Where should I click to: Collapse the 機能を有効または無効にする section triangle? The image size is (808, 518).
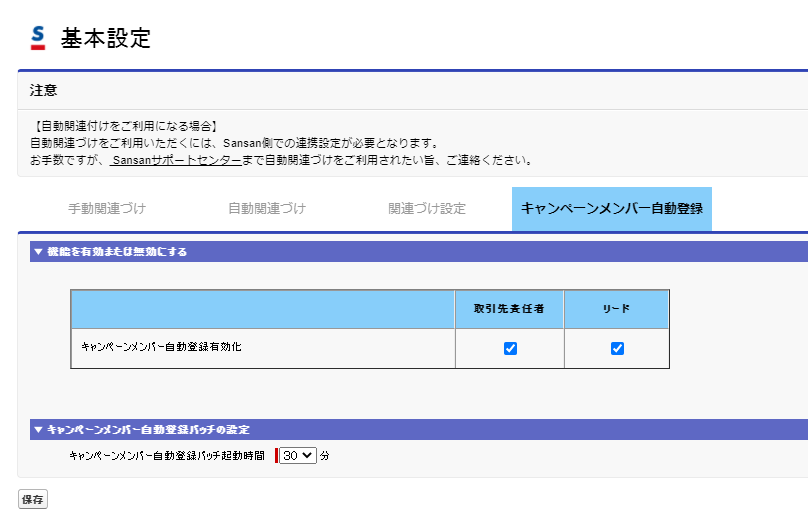(x=38, y=252)
